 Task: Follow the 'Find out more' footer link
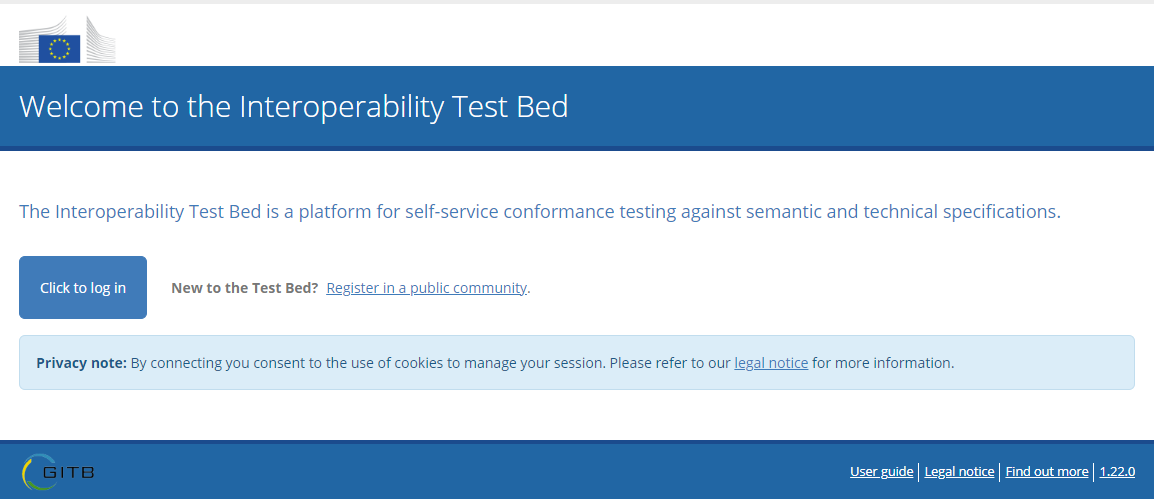tap(1047, 472)
